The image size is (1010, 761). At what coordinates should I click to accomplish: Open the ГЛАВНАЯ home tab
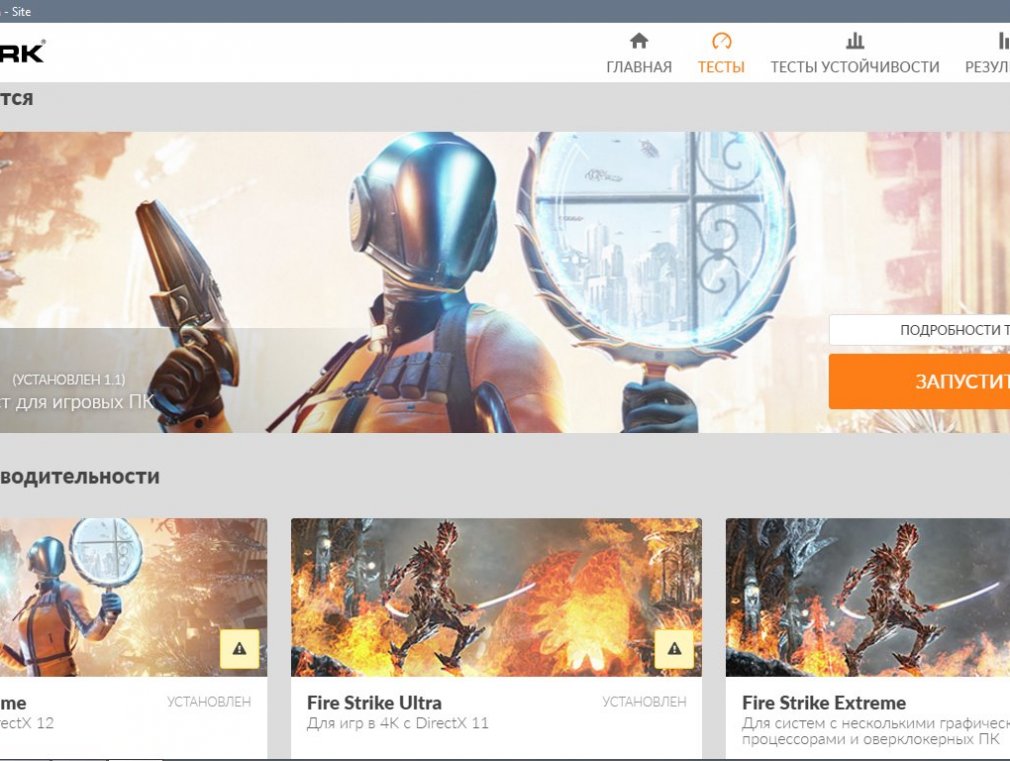click(639, 53)
